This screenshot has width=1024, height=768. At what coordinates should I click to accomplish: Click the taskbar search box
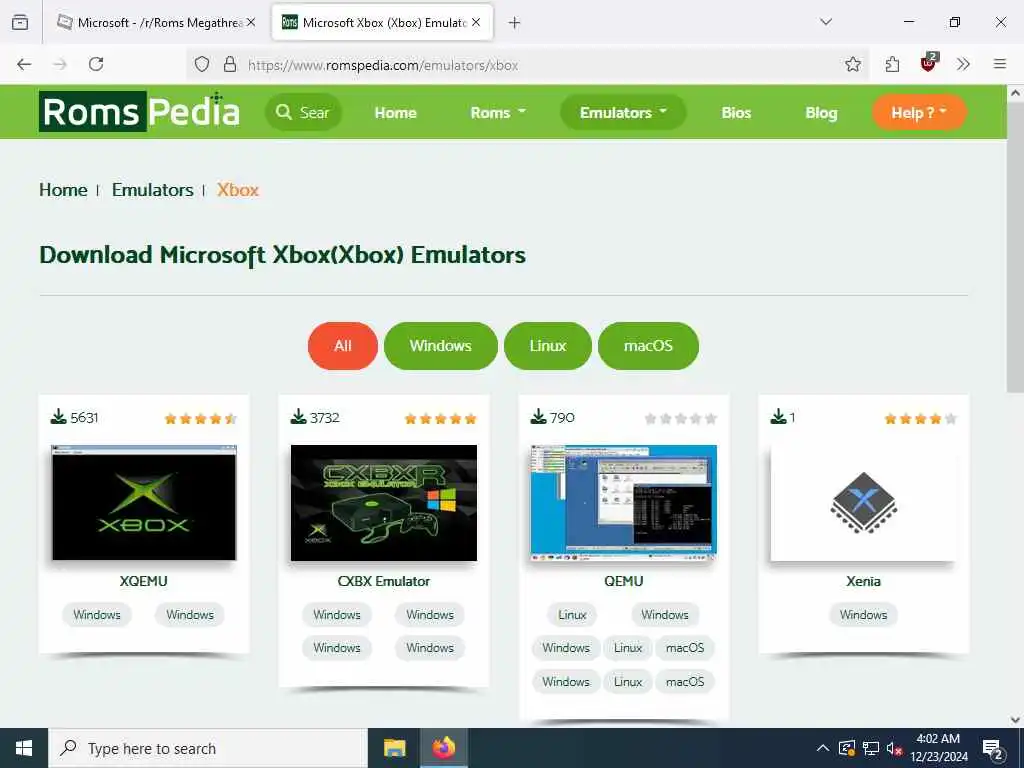coord(208,748)
